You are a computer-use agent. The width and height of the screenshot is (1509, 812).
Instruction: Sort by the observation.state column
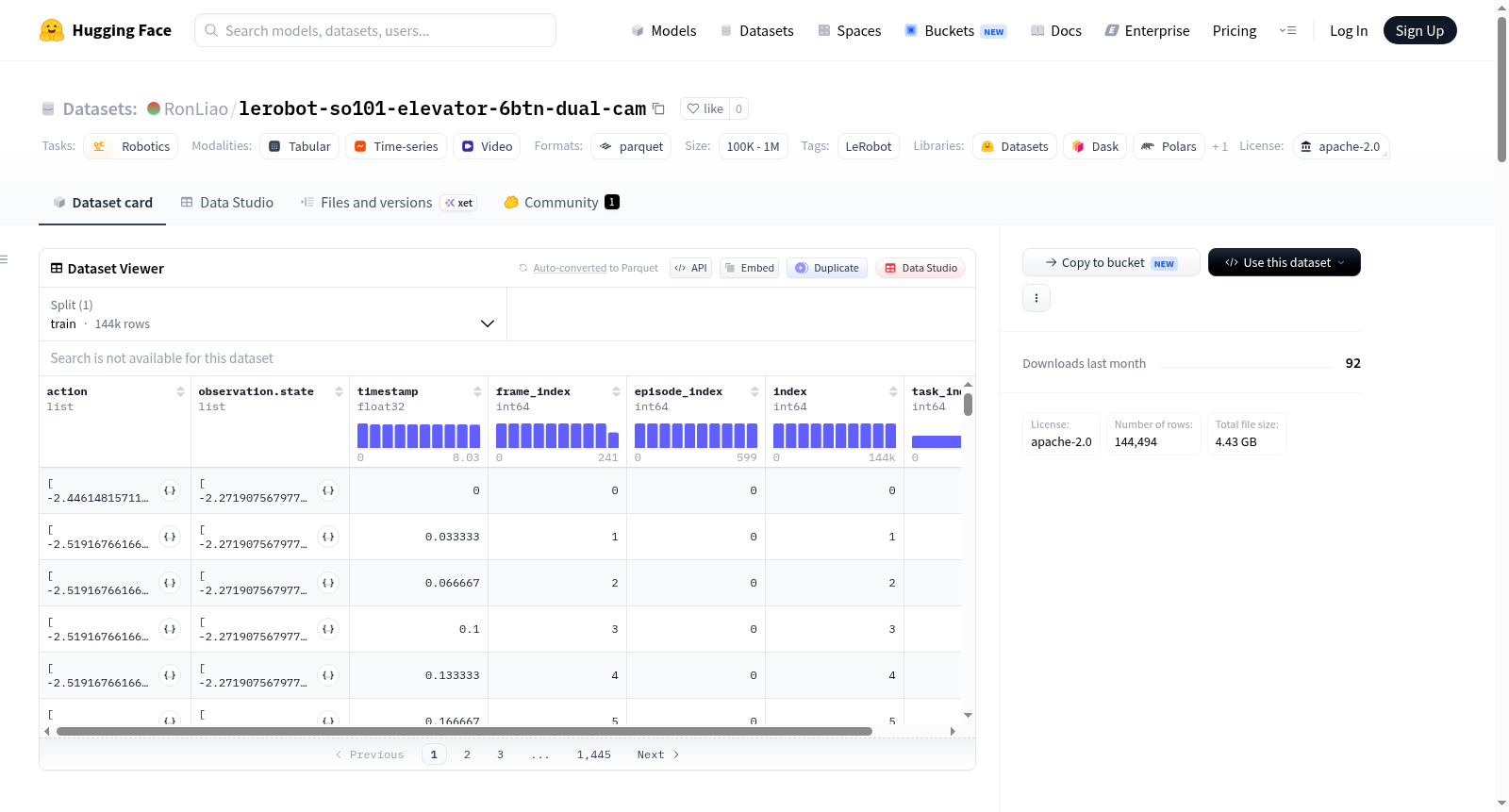(339, 391)
